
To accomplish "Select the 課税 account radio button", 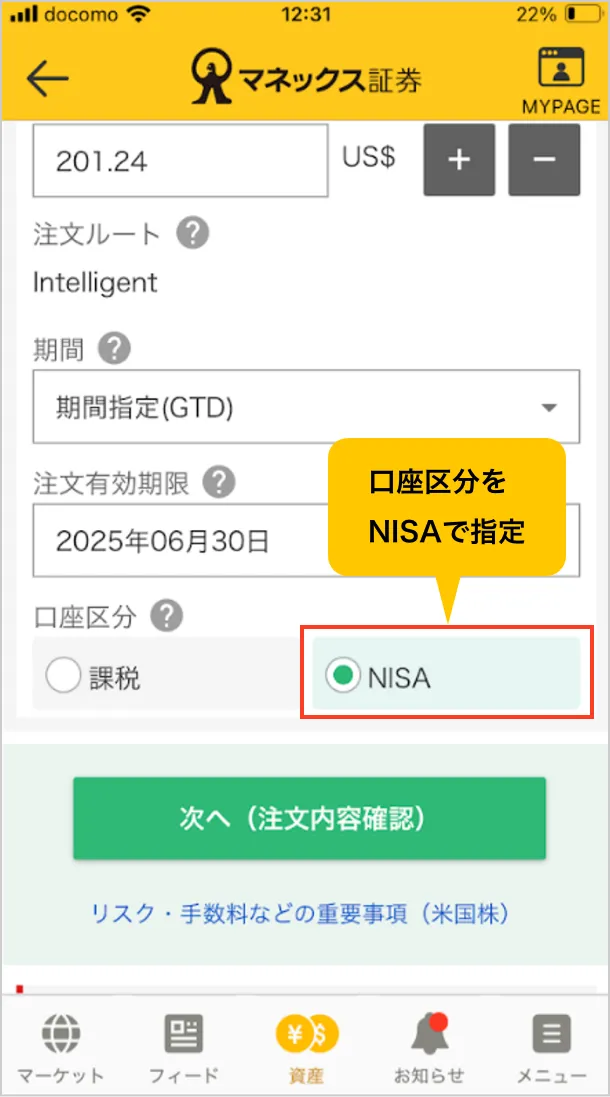I will pyautogui.click(x=64, y=677).
